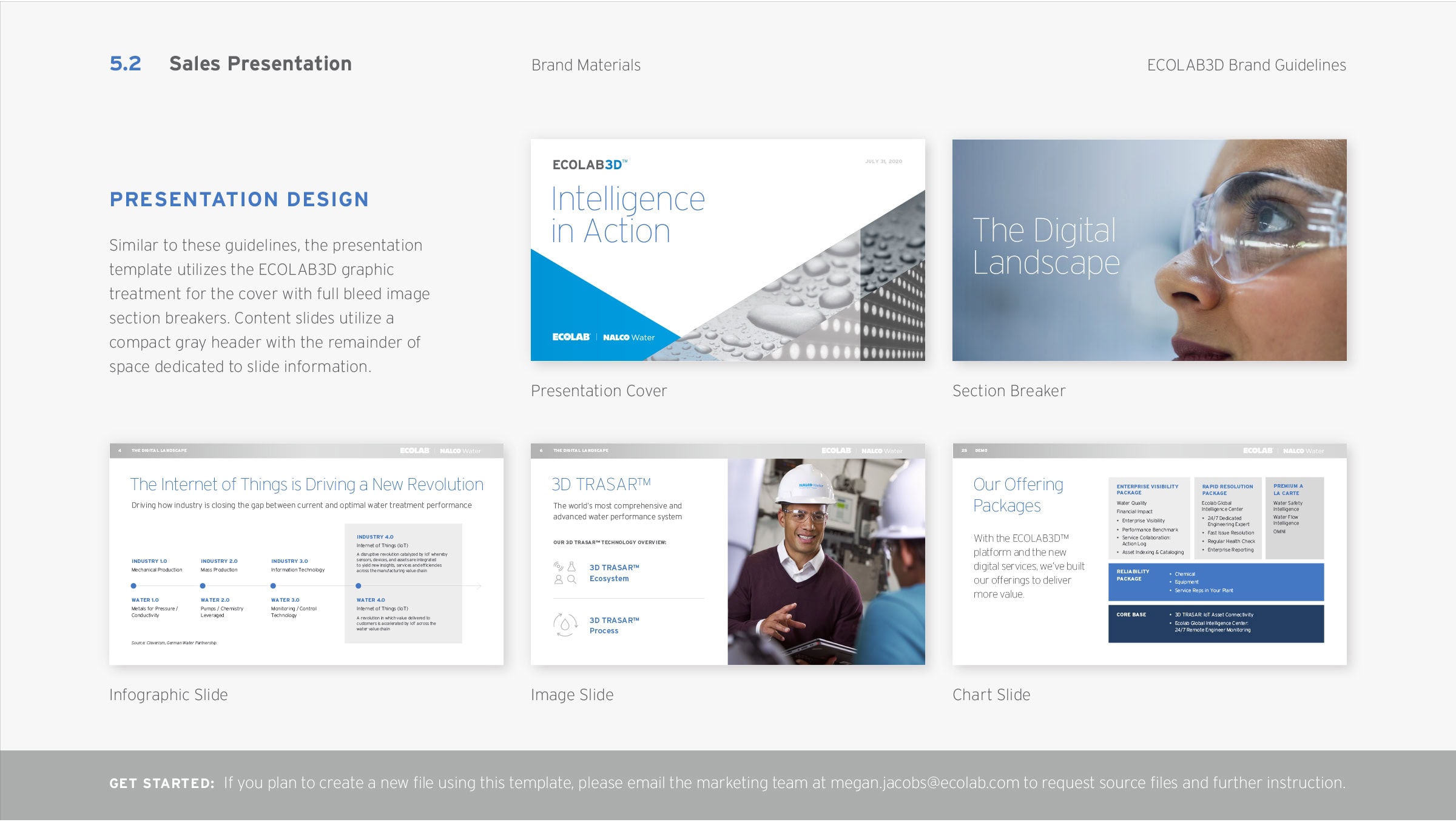The height and width of the screenshot is (822, 1456).
Task: Click the Brand Materials header label
Action: tap(585, 65)
